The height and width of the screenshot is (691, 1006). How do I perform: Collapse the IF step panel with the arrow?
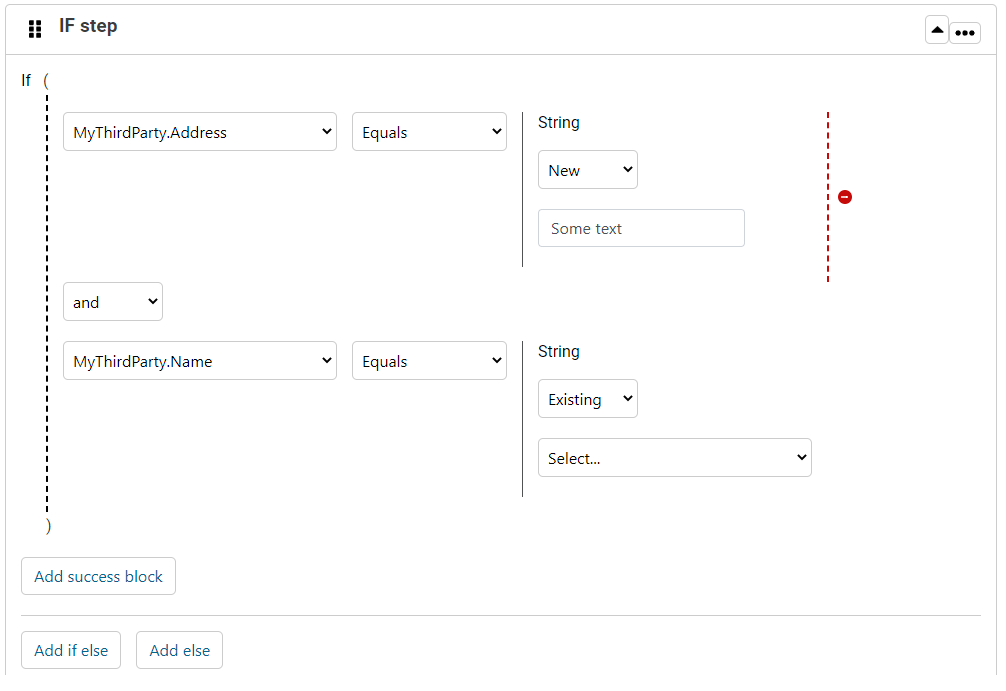[937, 30]
